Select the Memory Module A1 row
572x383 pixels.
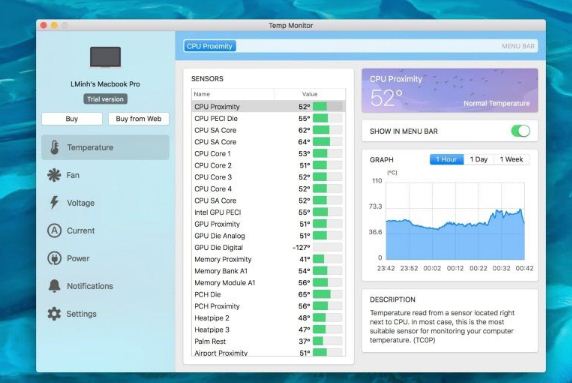click(268, 282)
